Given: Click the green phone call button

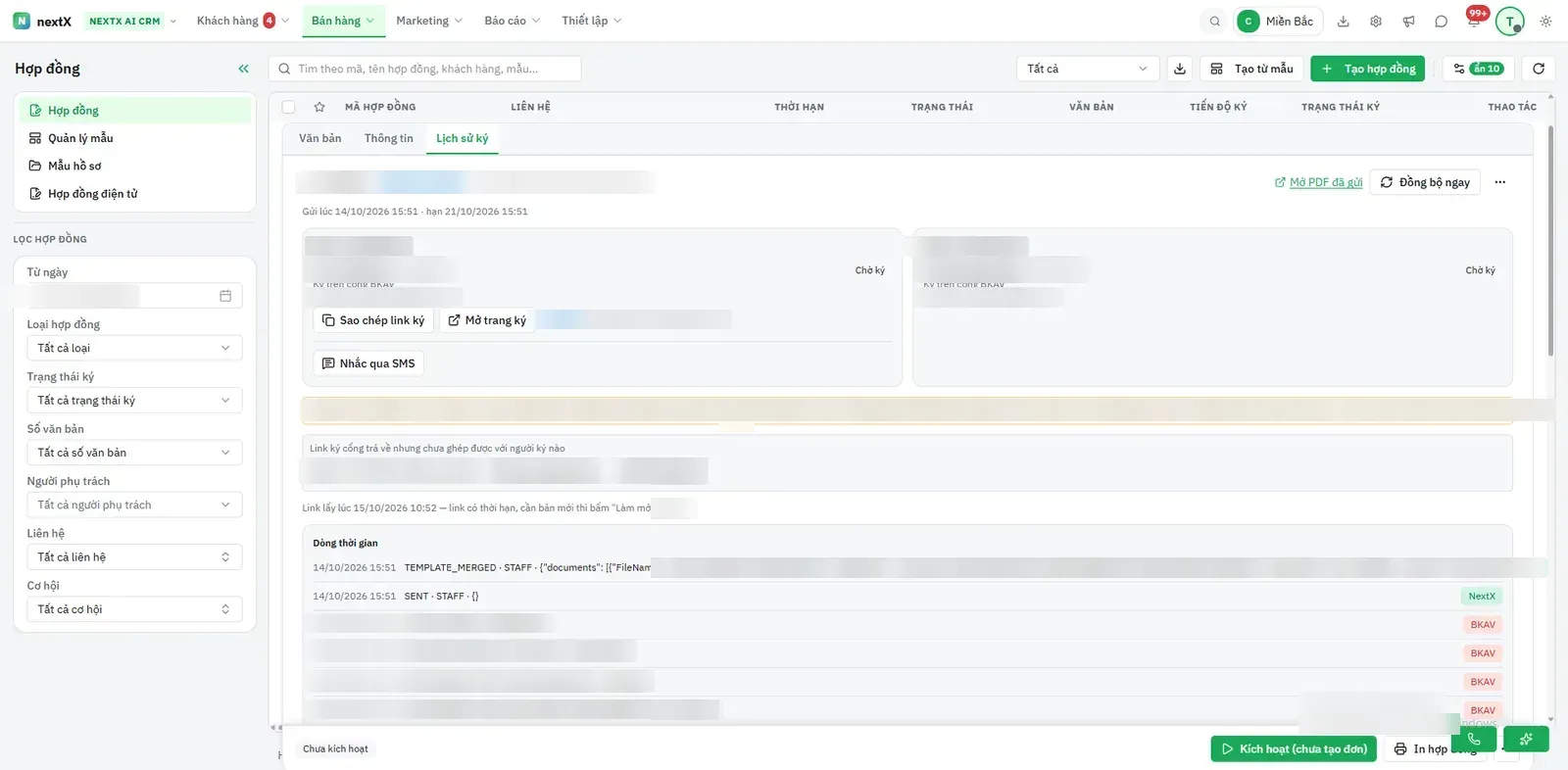Looking at the screenshot, I should click(1474, 739).
